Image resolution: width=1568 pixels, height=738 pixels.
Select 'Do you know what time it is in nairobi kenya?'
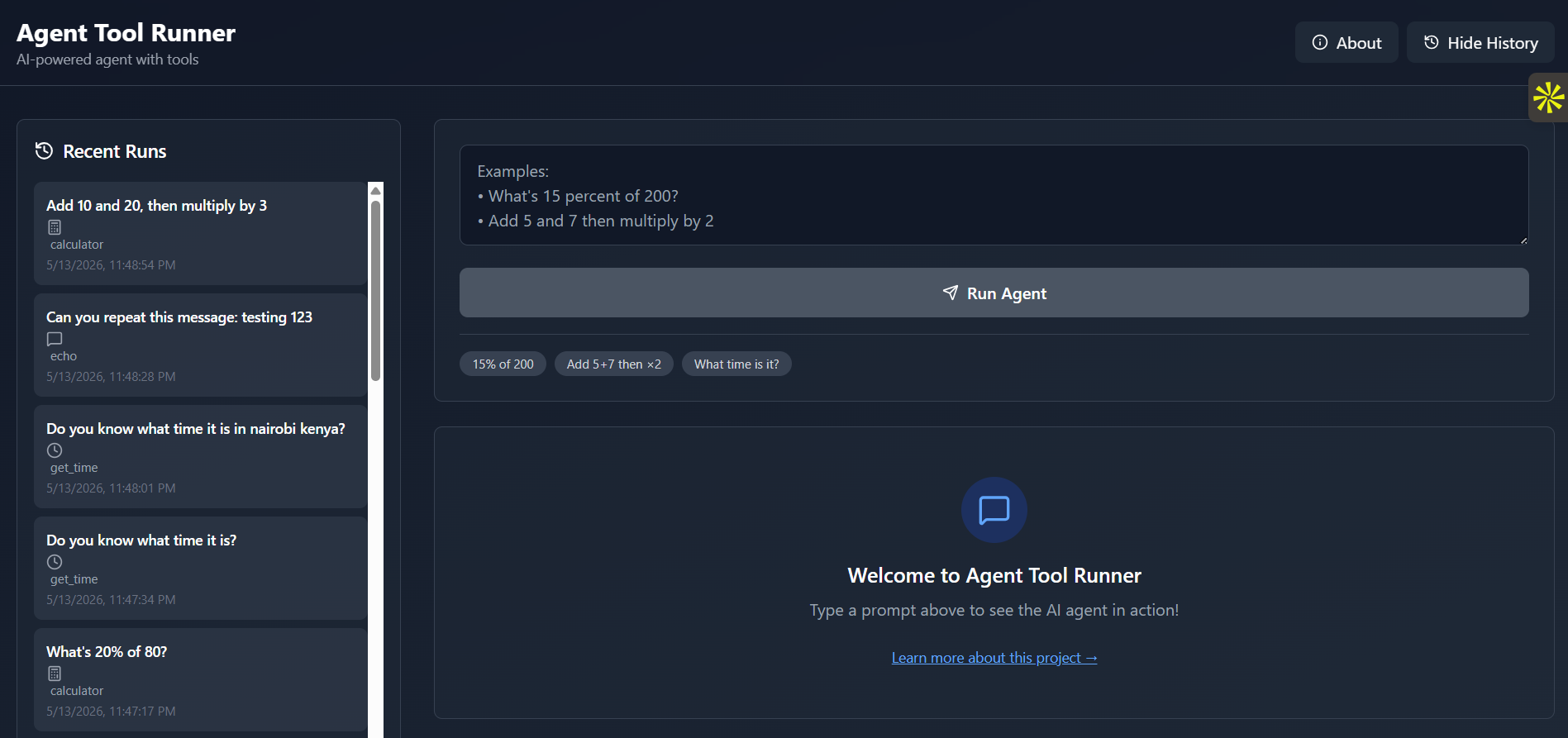(201, 456)
